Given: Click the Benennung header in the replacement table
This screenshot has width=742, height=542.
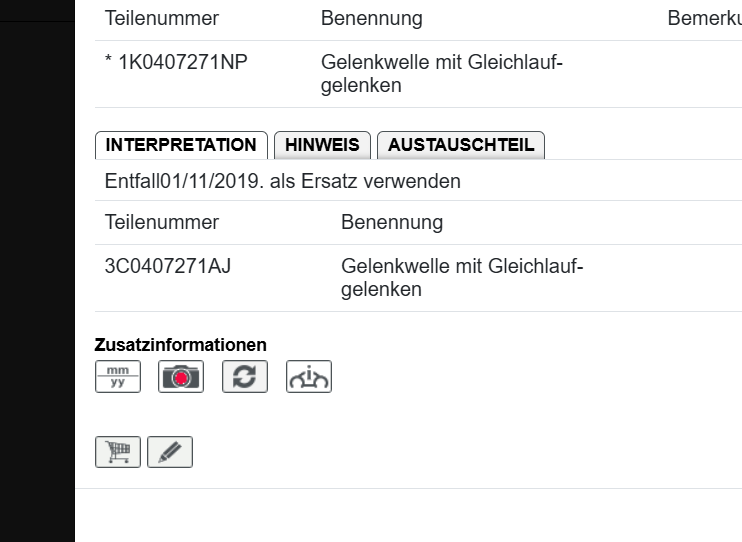Looking at the screenshot, I should (x=392, y=222).
